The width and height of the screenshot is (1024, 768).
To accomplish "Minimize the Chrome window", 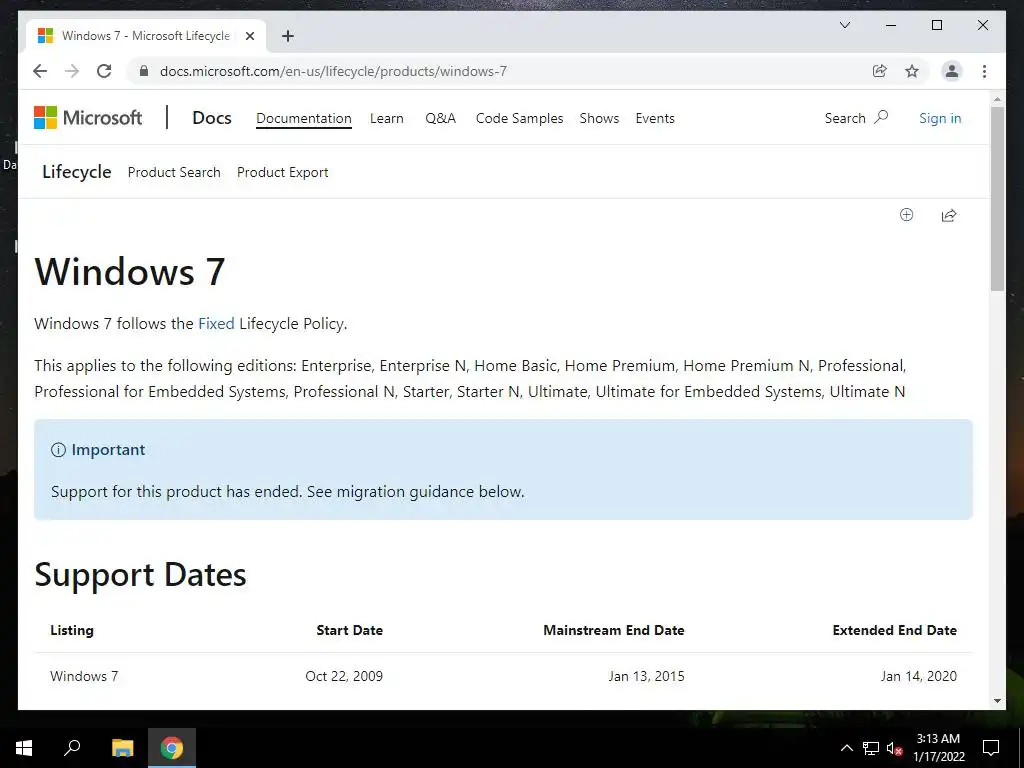I will tap(891, 25).
